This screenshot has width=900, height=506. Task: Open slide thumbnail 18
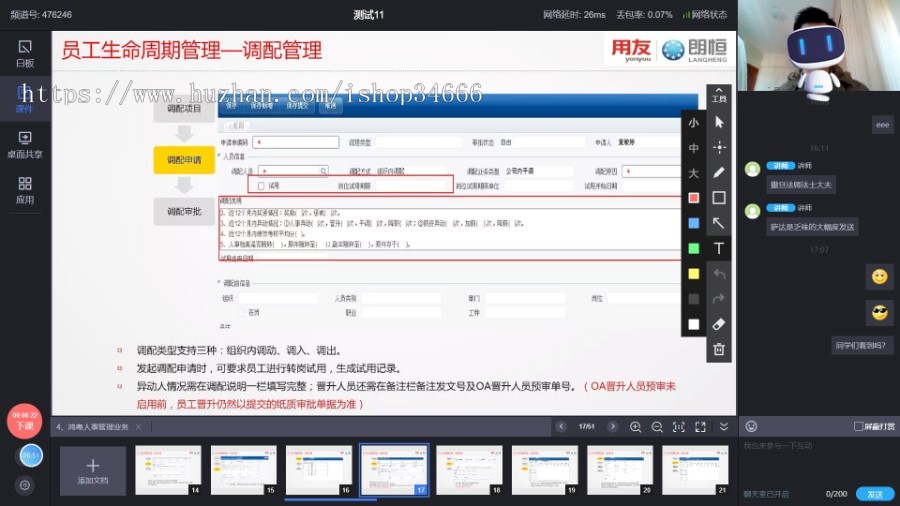[x=470, y=470]
